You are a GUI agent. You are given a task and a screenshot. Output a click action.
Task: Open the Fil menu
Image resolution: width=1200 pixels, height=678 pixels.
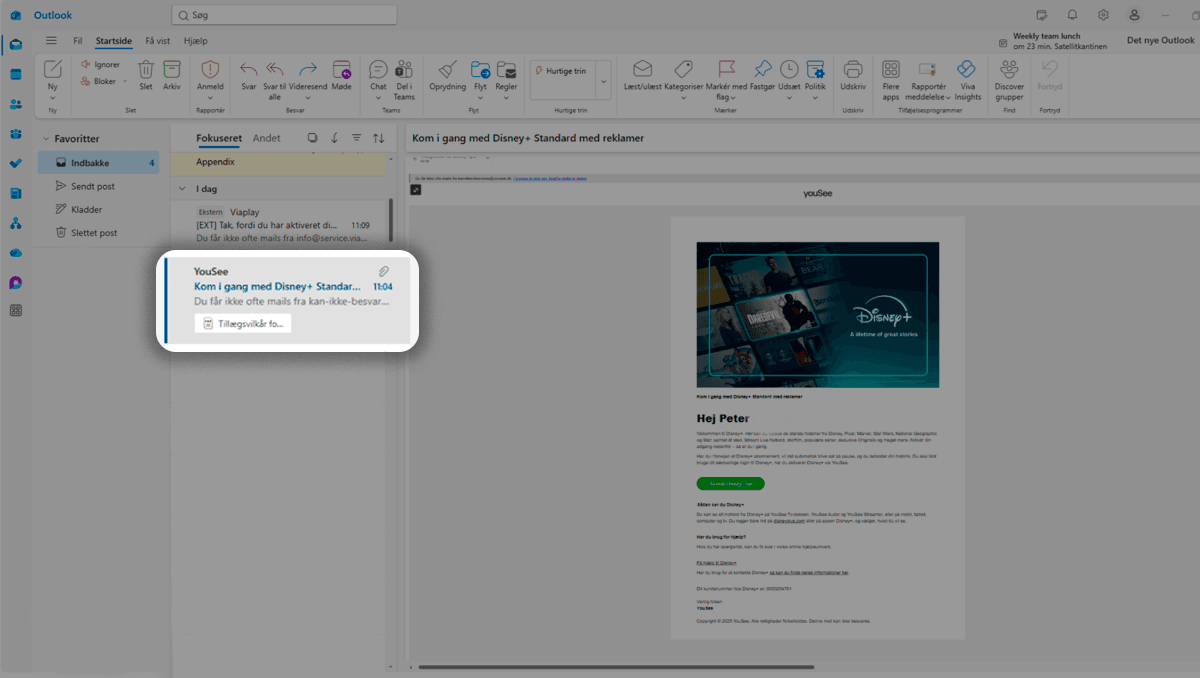77,41
